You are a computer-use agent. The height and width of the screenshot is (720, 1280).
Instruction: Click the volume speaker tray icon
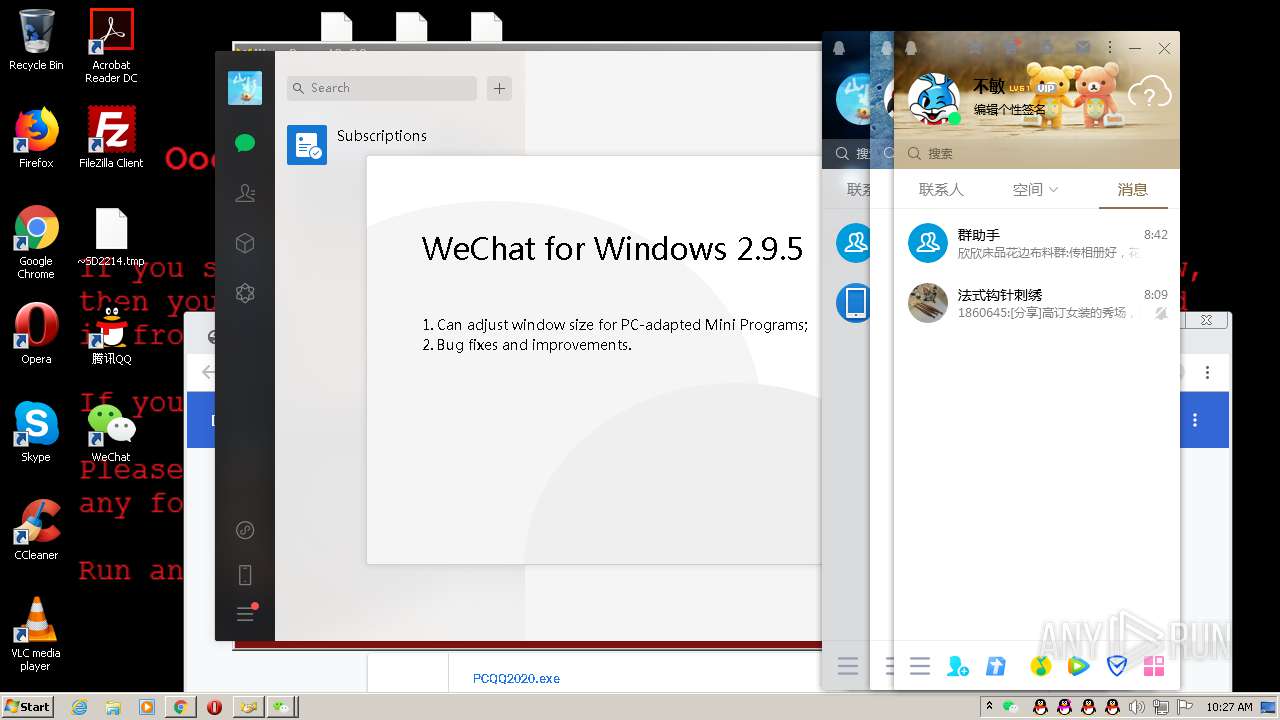tap(1137, 707)
